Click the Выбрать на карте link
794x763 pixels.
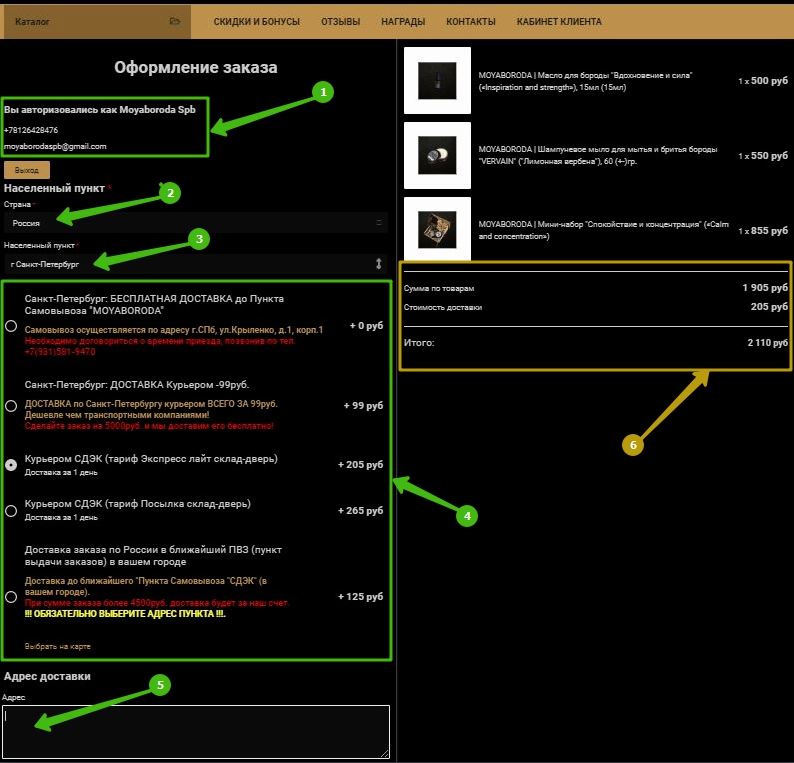58,646
